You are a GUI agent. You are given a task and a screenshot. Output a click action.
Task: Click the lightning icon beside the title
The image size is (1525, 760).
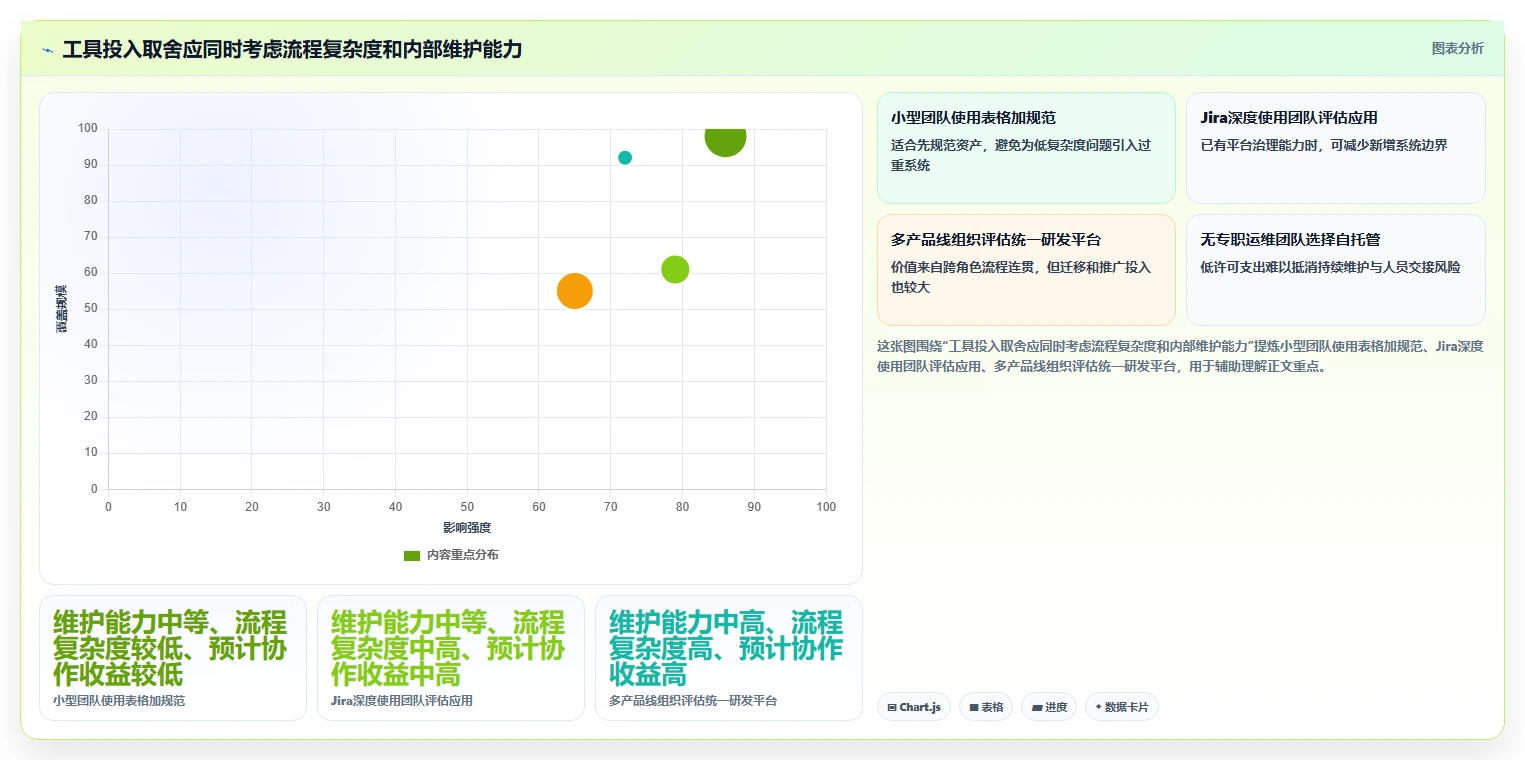[47, 49]
